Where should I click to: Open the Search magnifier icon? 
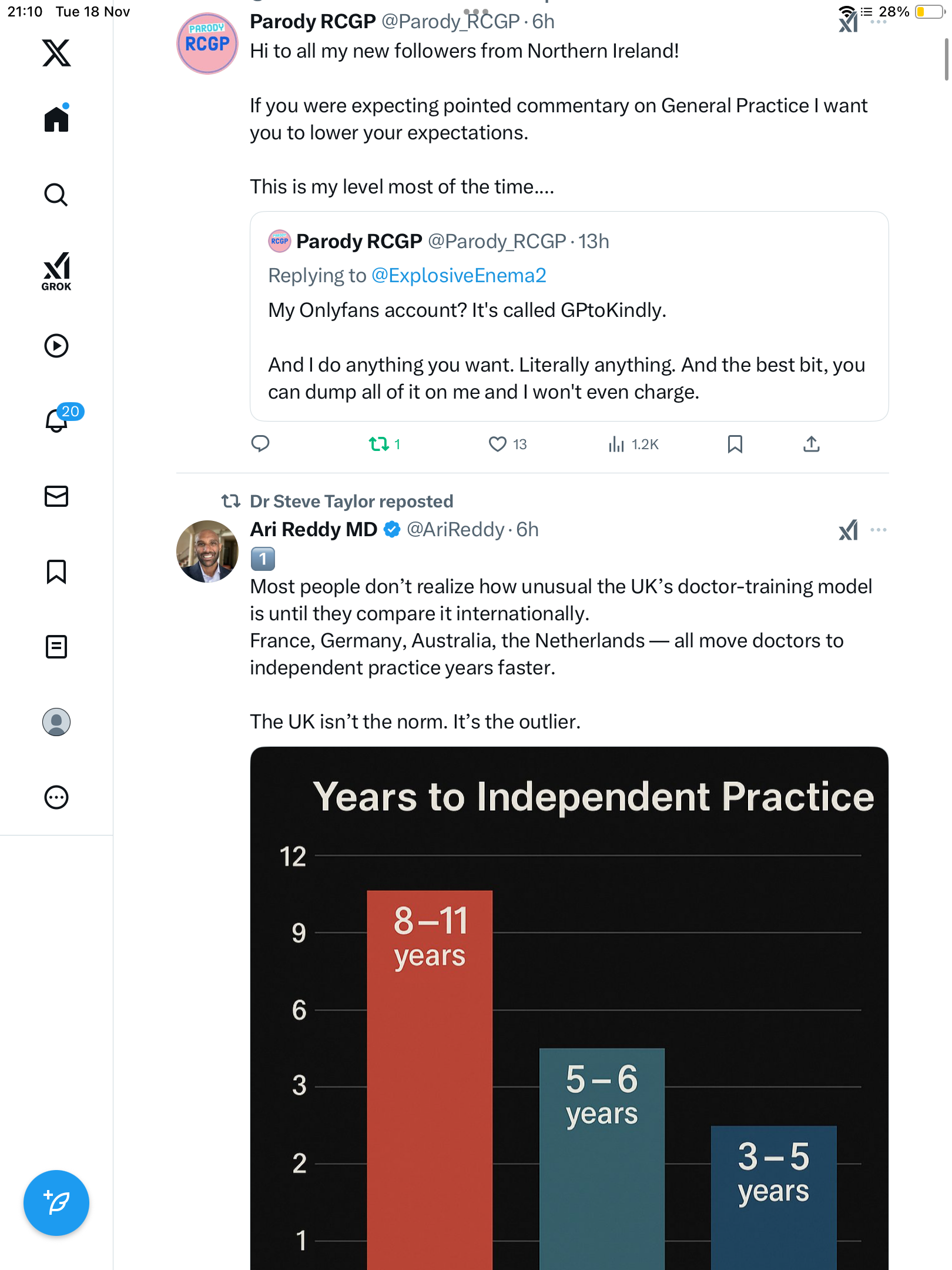(x=56, y=195)
